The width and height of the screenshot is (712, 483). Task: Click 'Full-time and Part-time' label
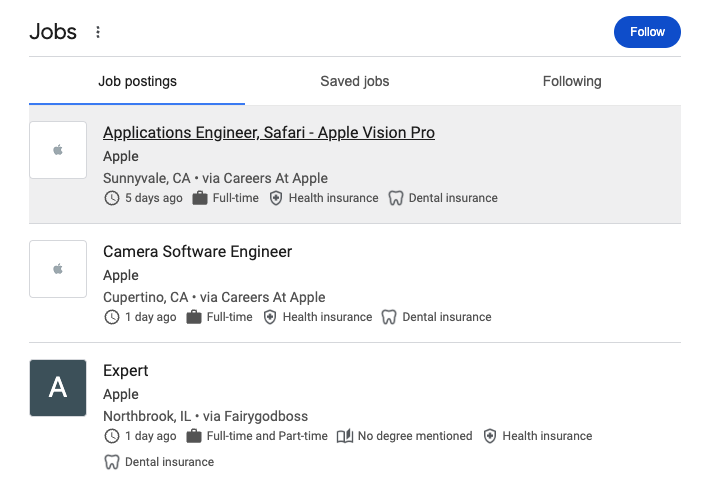[x=267, y=436]
